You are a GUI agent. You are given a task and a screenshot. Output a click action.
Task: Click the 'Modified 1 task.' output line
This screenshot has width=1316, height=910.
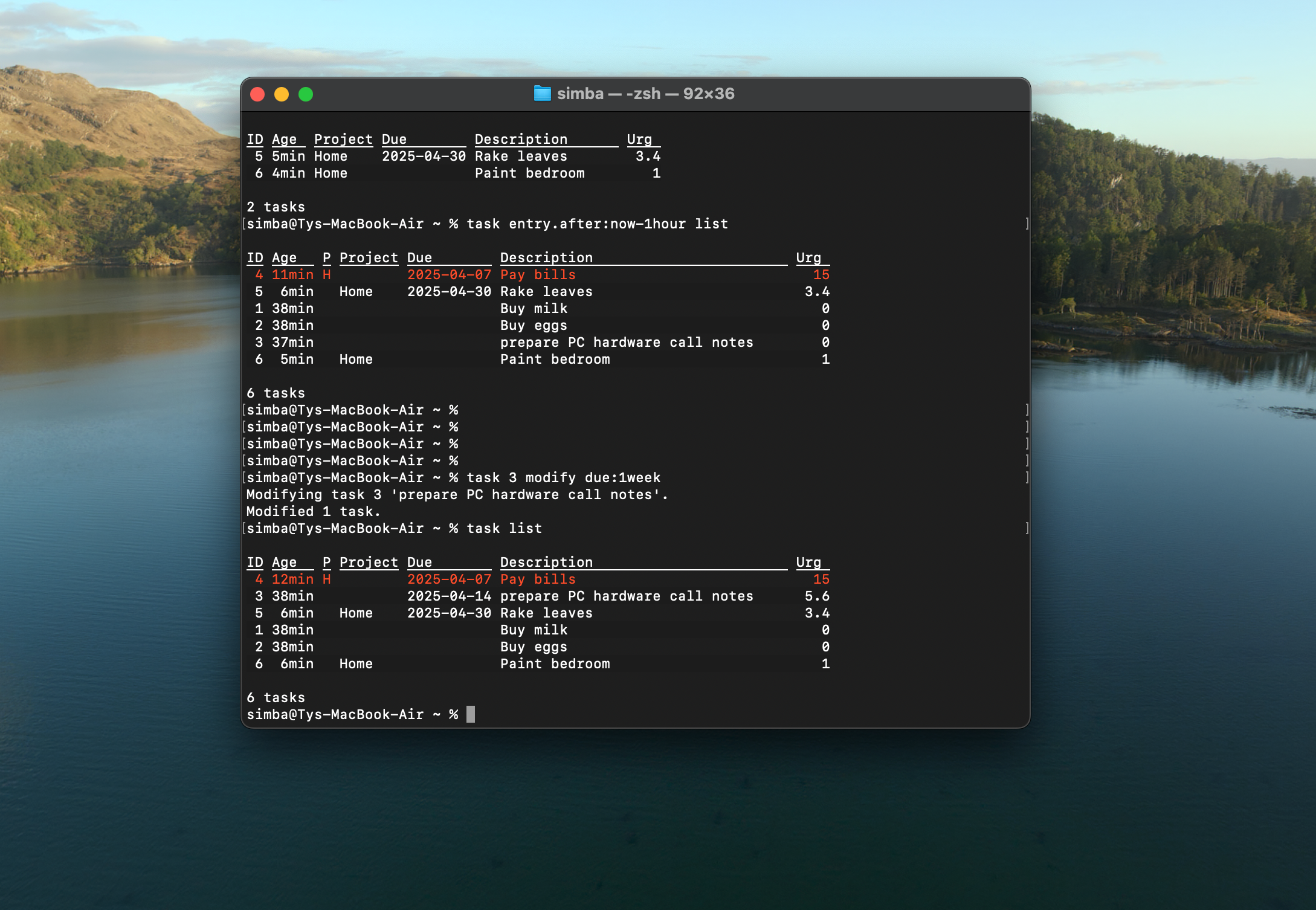click(x=313, y=511)
